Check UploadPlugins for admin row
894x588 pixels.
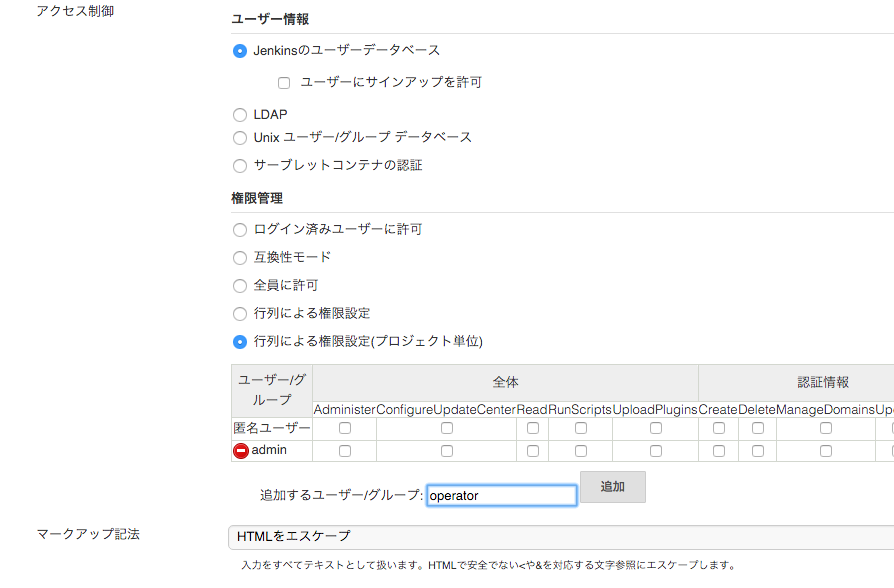coord(656,451)
